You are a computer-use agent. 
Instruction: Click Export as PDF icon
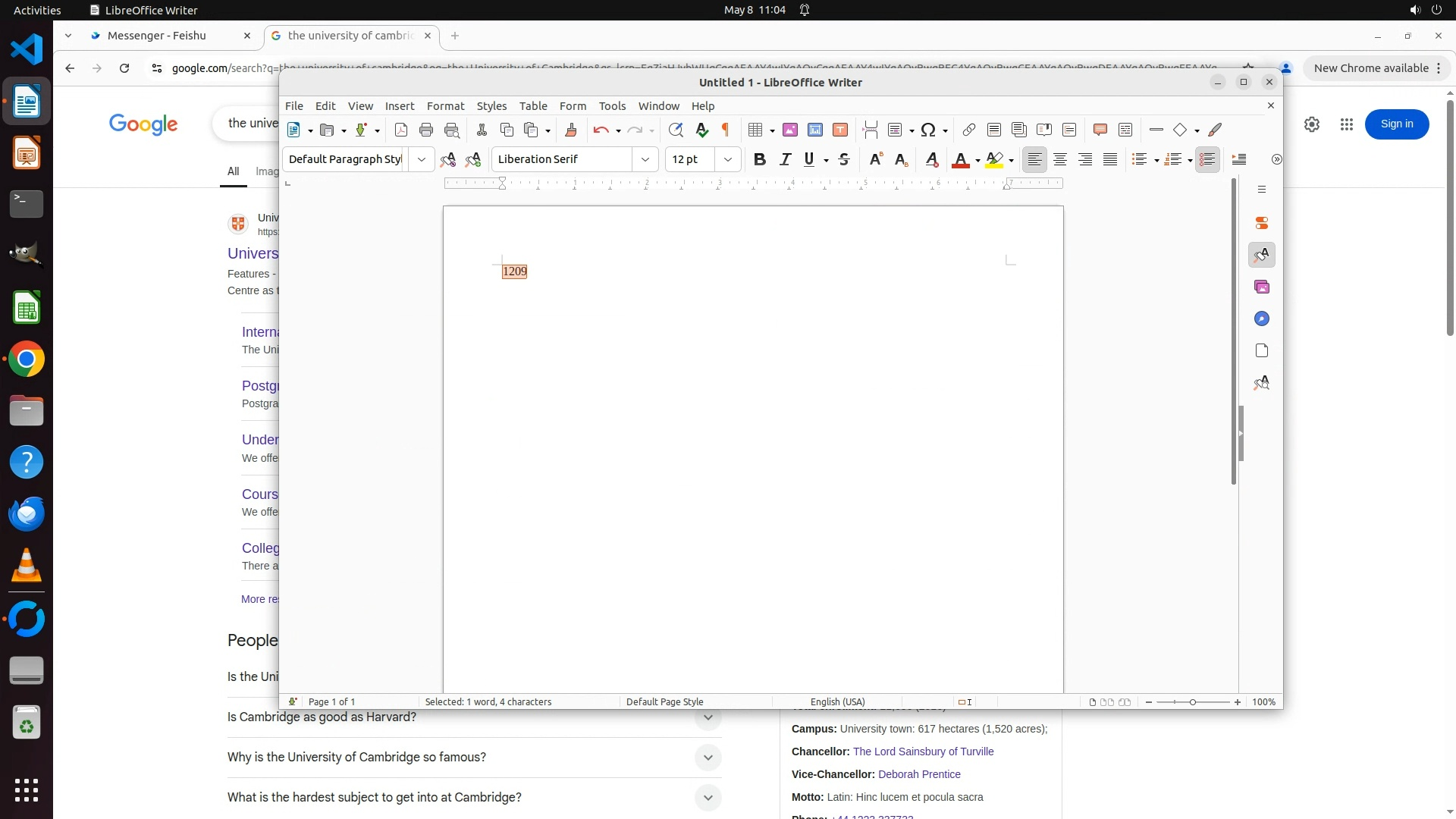(401, 130)
